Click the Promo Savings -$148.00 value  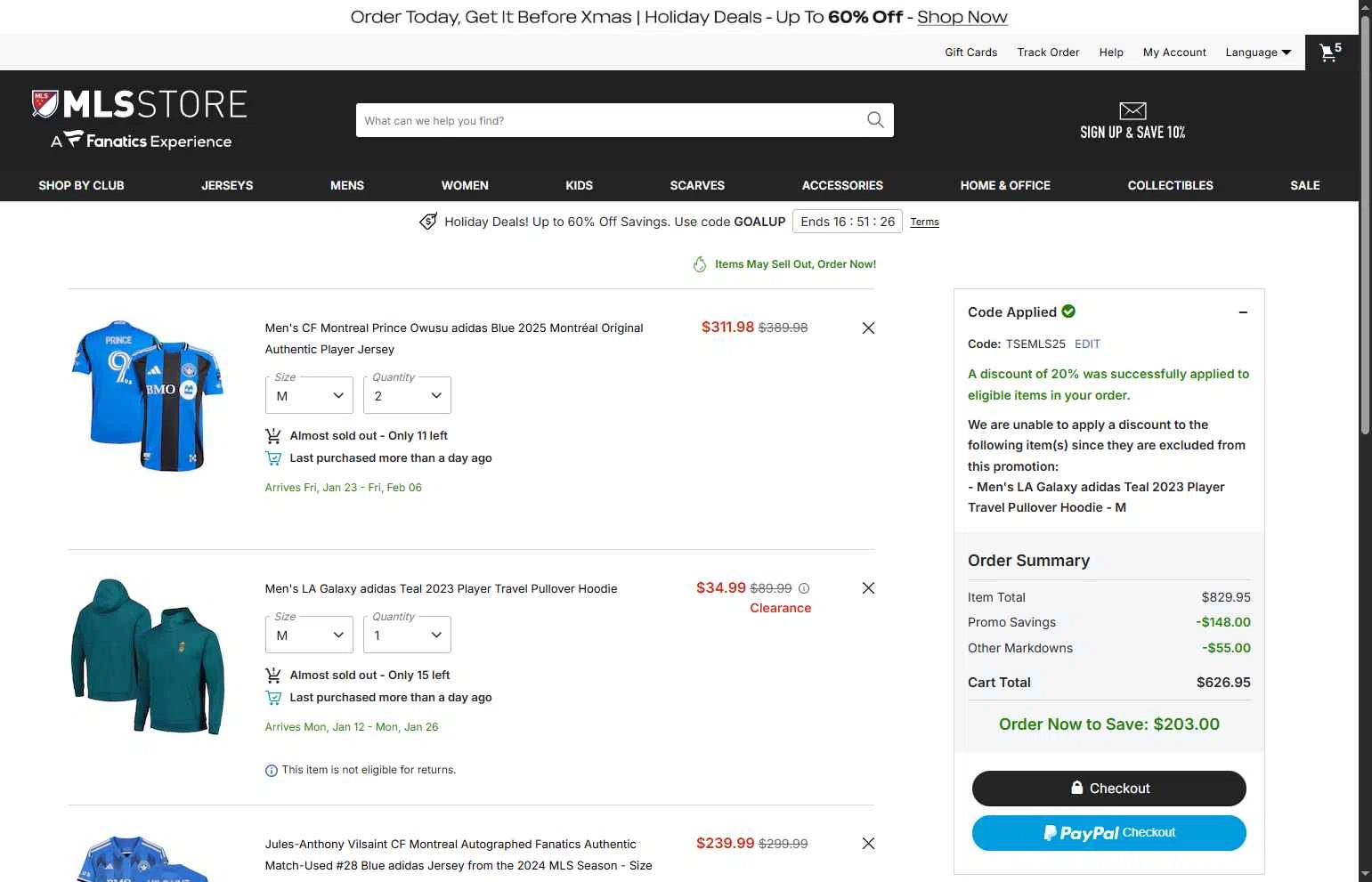[1223, 623]
